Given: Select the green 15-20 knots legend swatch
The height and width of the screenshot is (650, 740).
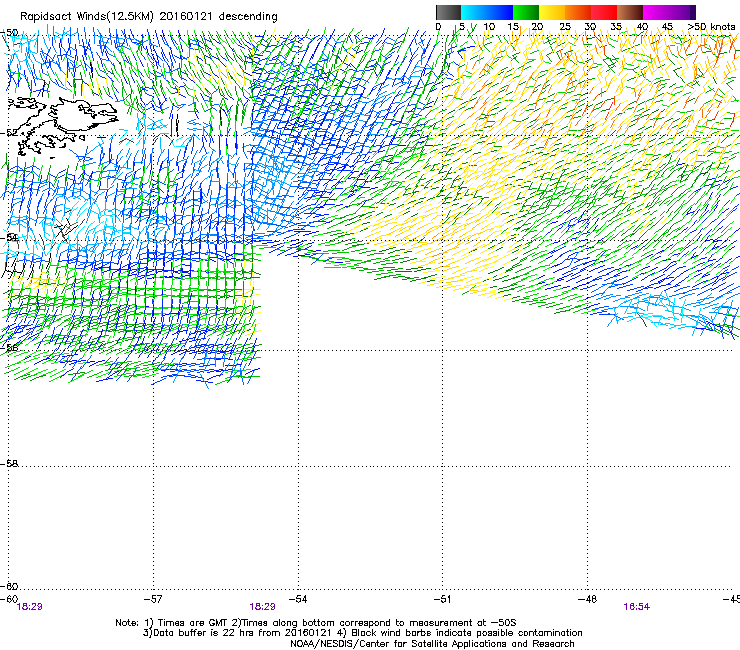Looking at the screenshot, I should click(x=526, y=12).
